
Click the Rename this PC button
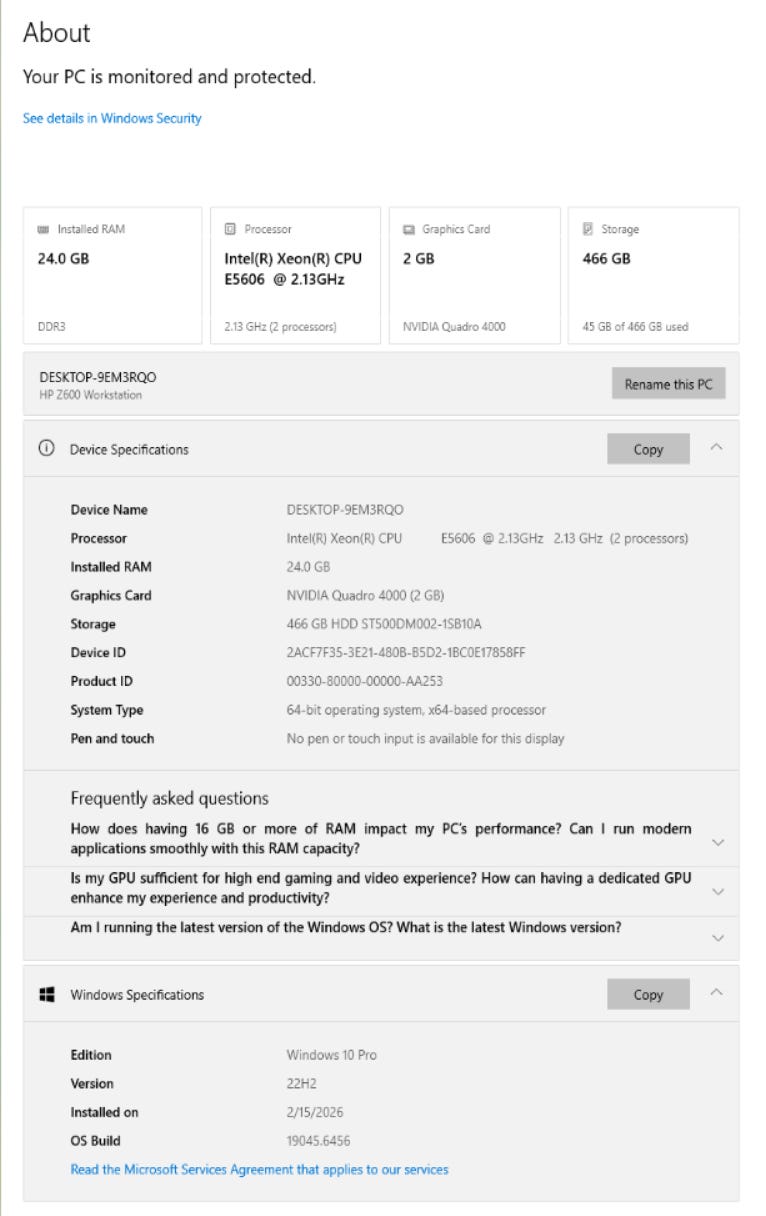(668, 384)
